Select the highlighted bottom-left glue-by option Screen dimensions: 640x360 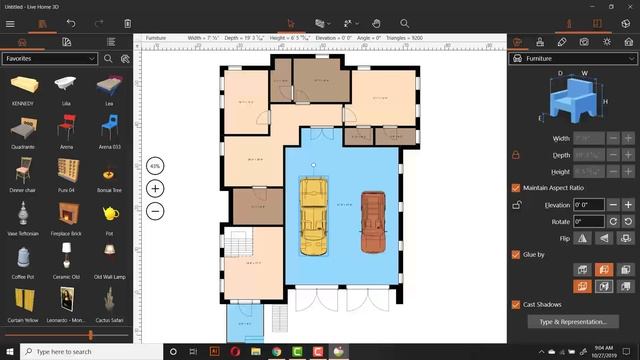pos(582,287)
